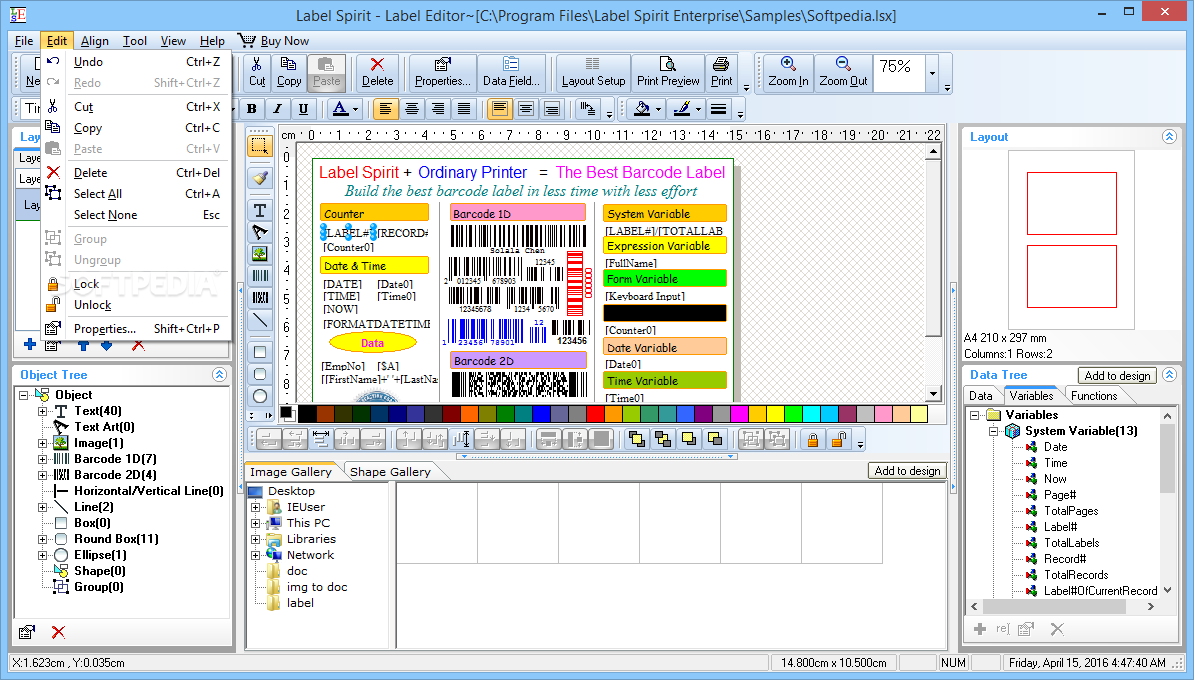Set left text alignment
The image size is (1194, 680).
pos(385,109)
